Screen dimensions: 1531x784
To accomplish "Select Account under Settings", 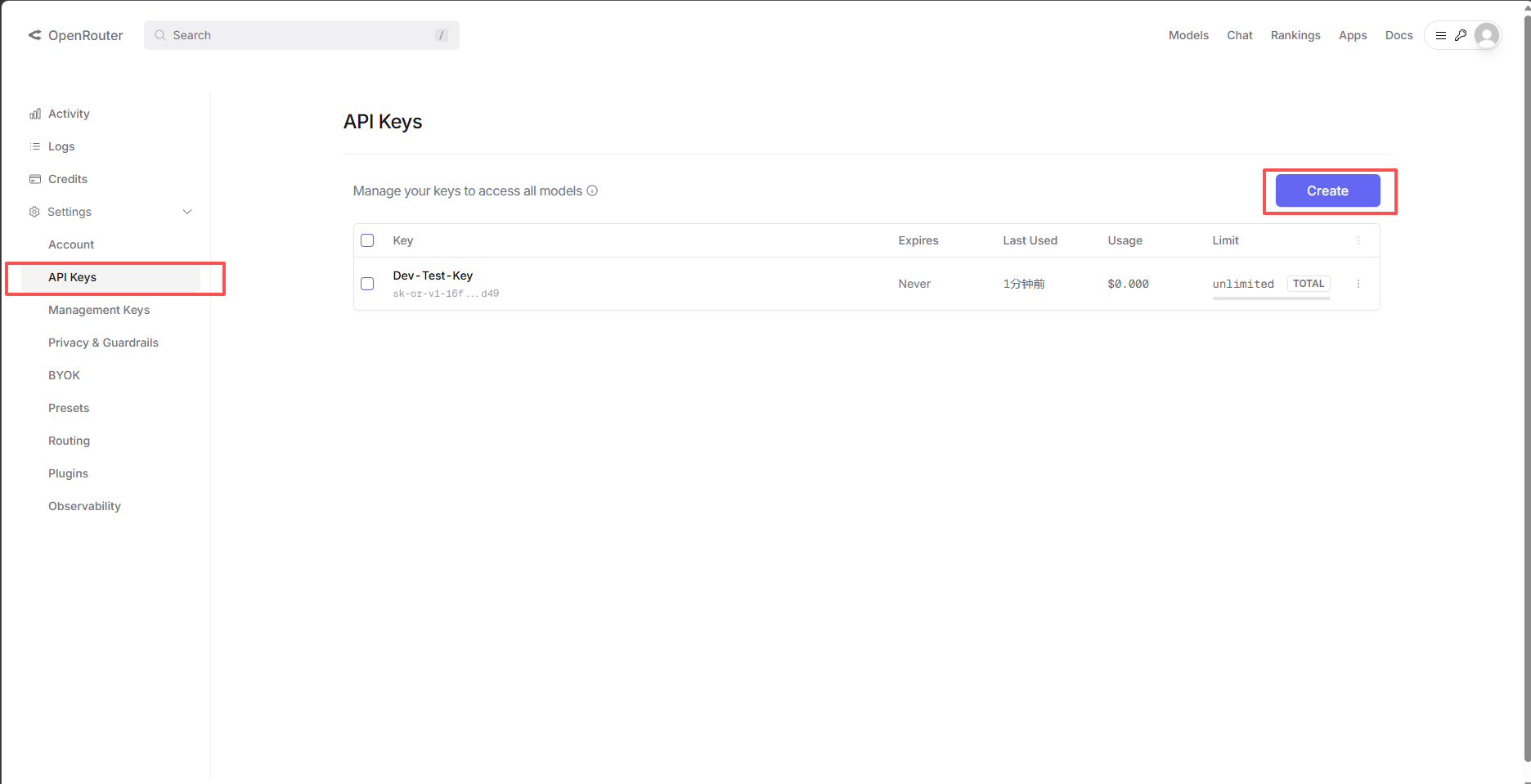I will tap(71, 244).
